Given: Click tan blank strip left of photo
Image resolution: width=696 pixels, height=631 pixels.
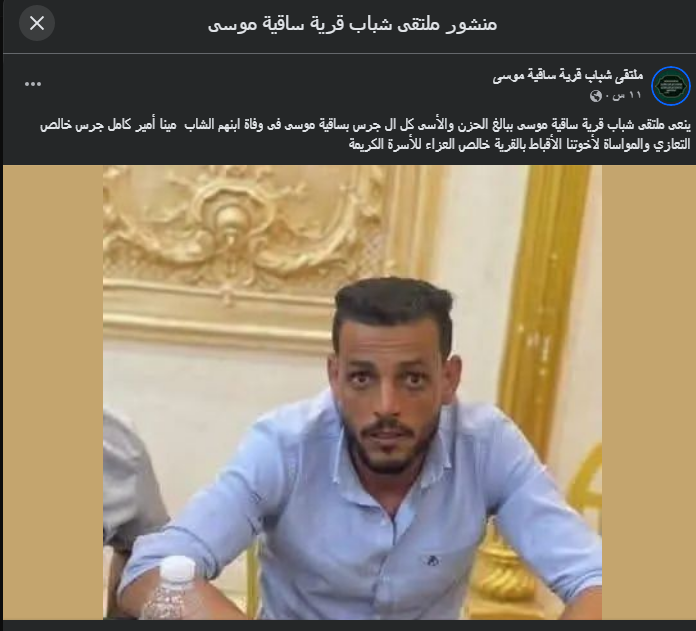Looking at the screenshot, I should pos(53,392).
